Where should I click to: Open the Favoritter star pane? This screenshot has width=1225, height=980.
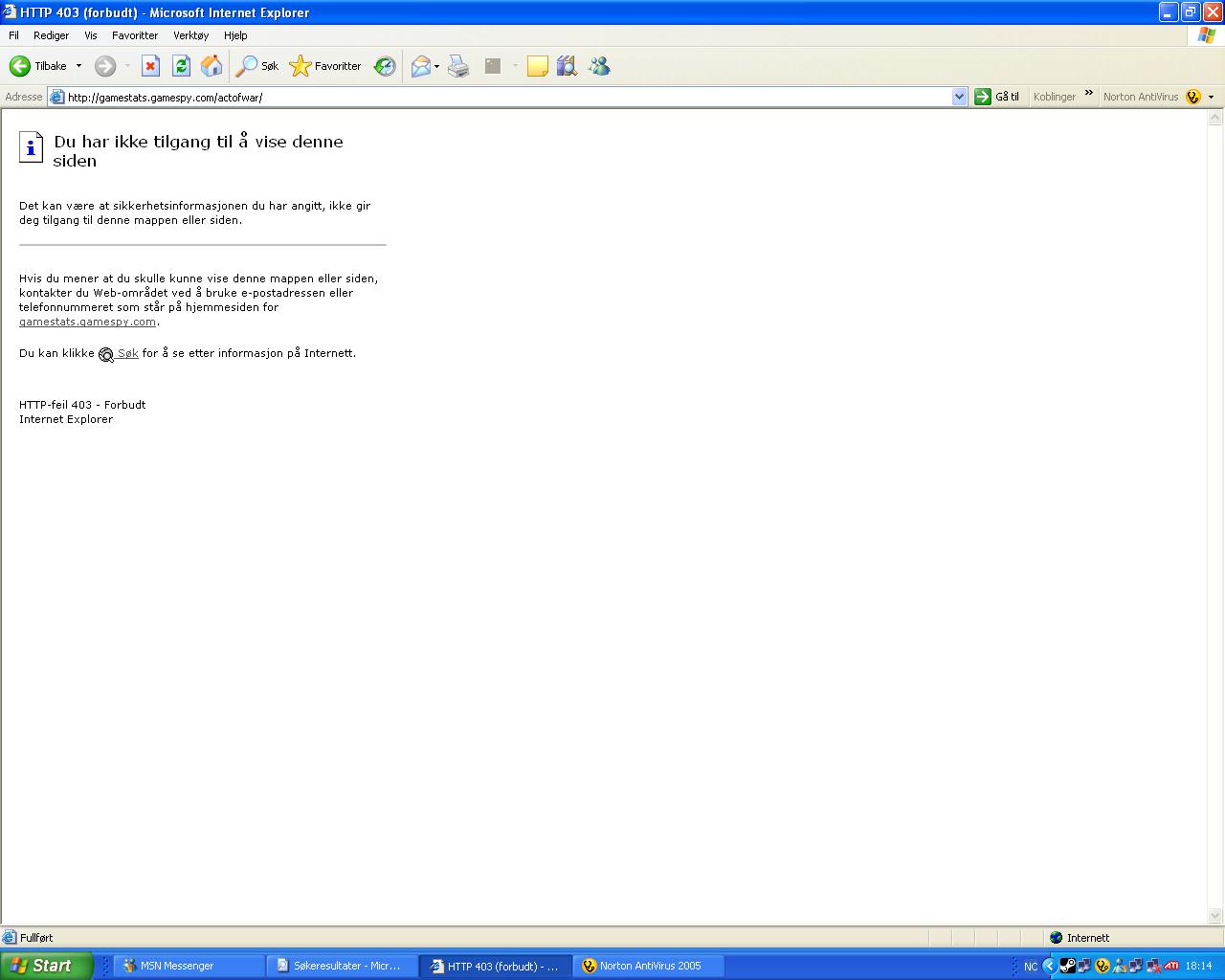tap(325, 66)
